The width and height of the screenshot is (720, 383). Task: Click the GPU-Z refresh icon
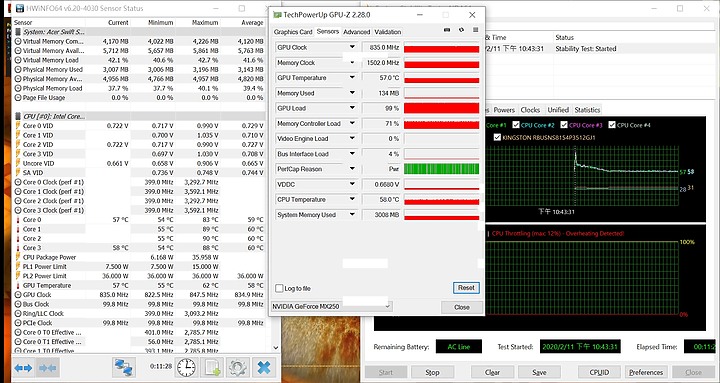pos(461,30)
